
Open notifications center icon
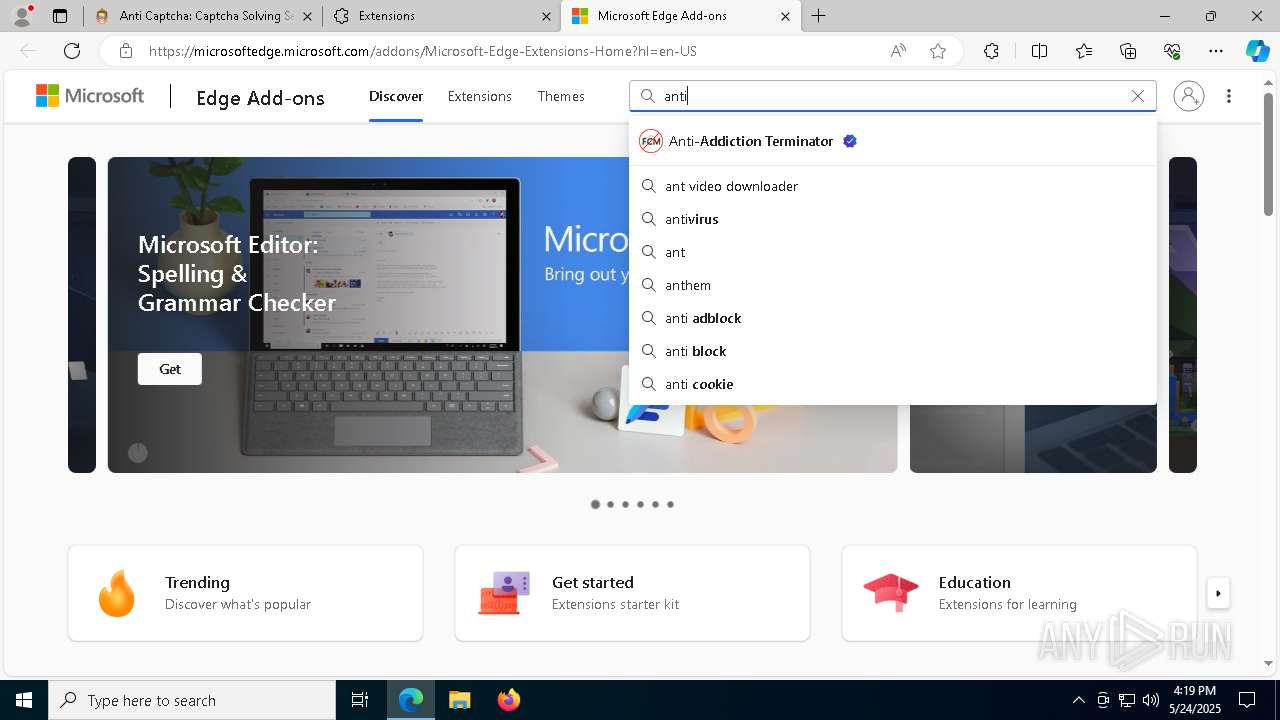coord(1247,700)
